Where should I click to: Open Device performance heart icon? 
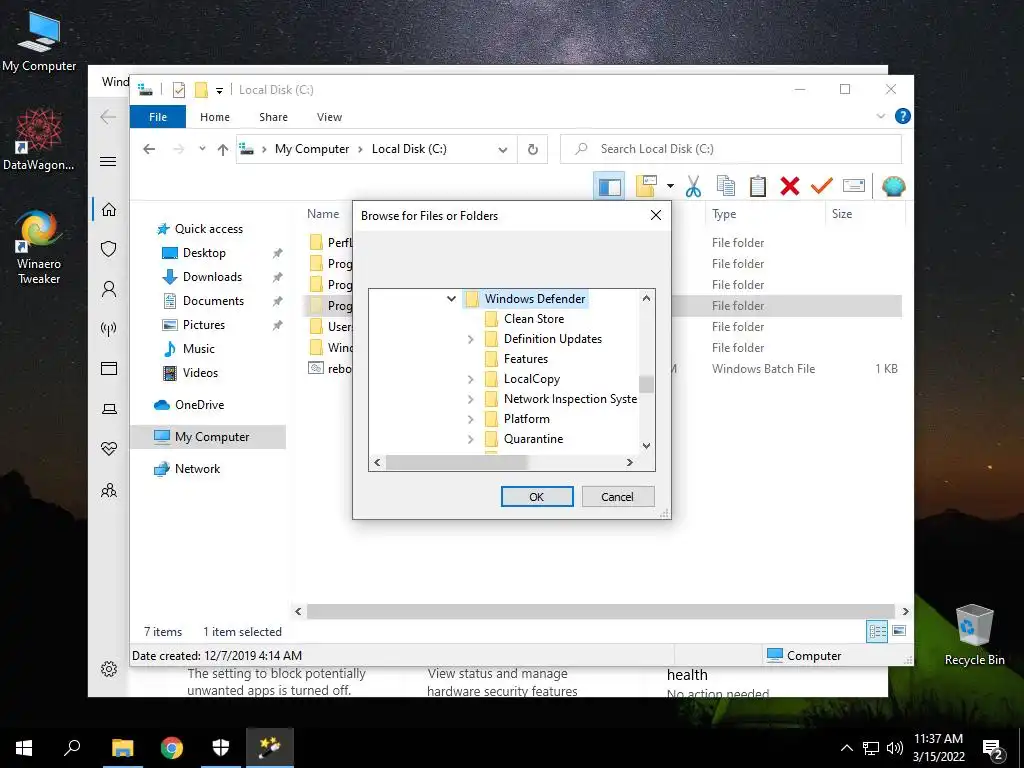109,449
